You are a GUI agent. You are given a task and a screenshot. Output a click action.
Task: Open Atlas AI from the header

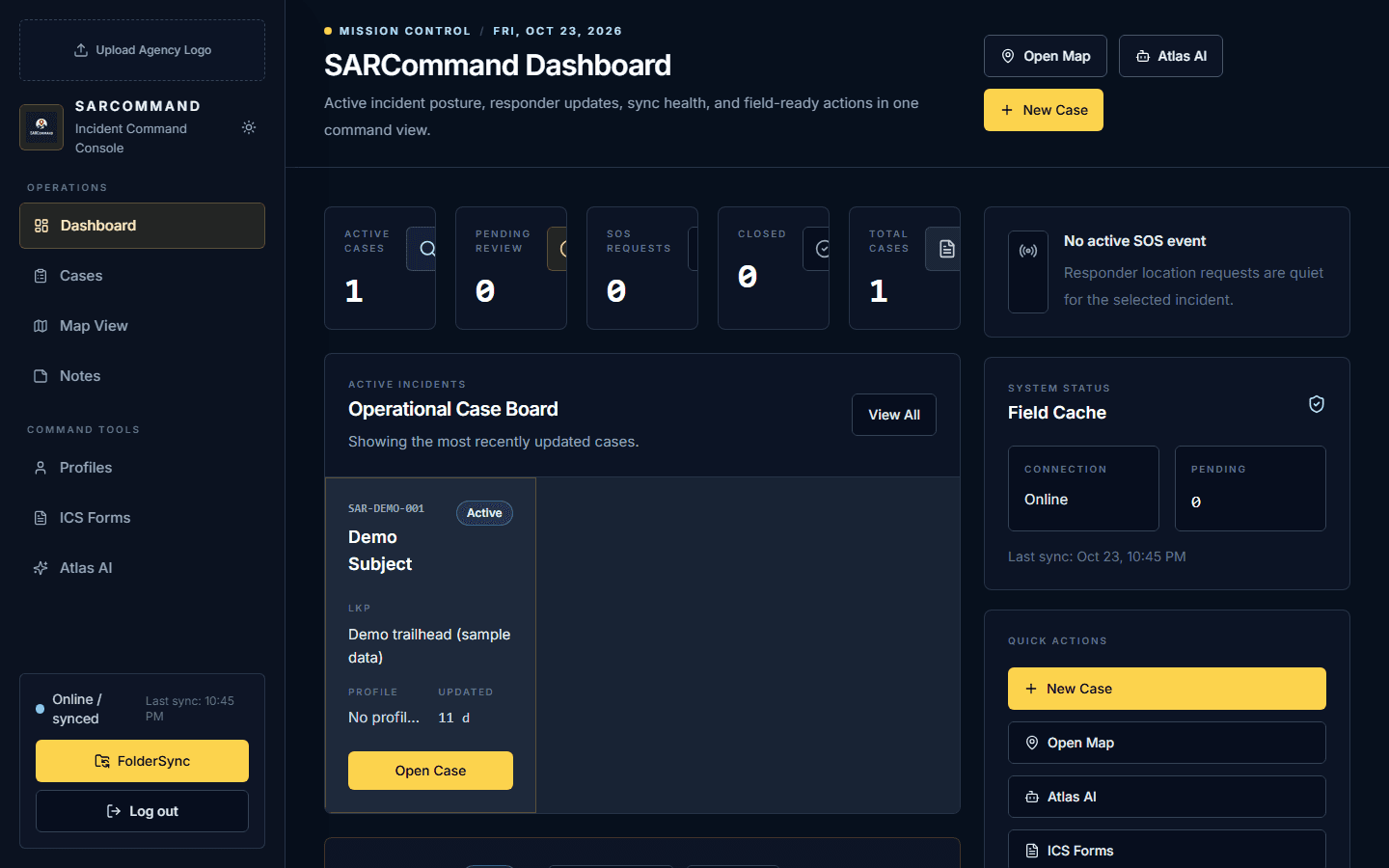[1171, 56]
